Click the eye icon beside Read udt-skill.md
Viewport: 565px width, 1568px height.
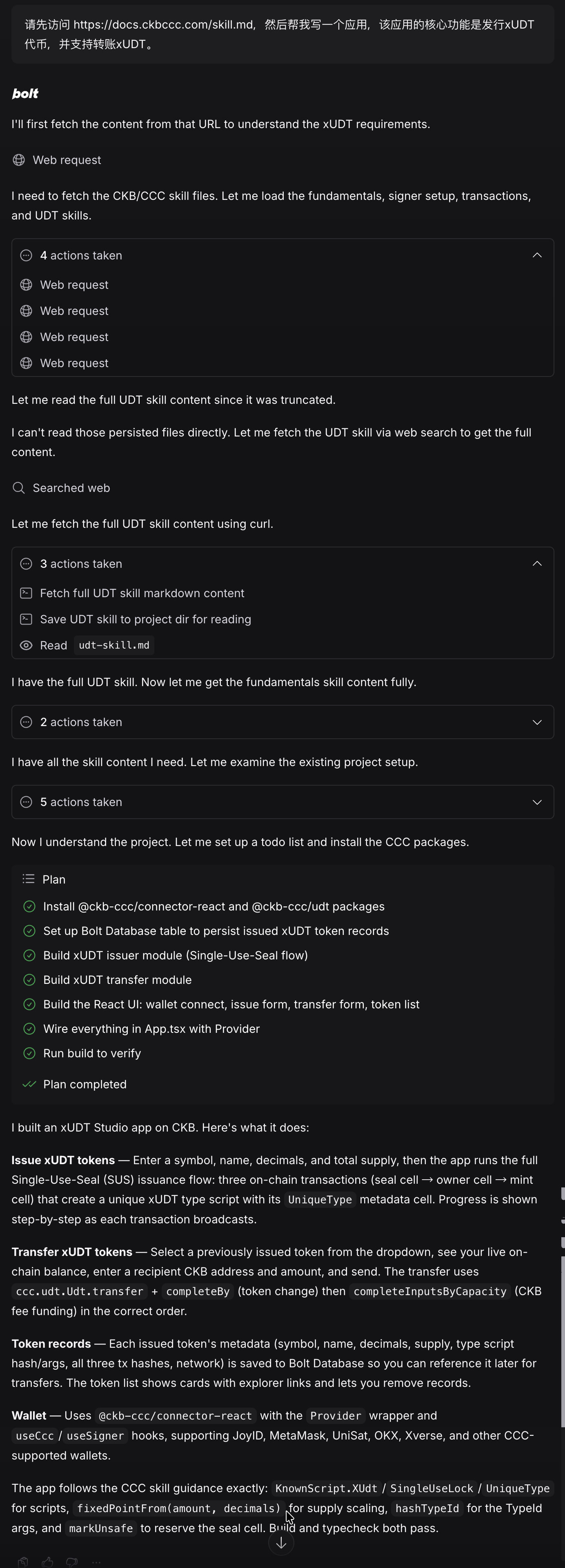26,645
